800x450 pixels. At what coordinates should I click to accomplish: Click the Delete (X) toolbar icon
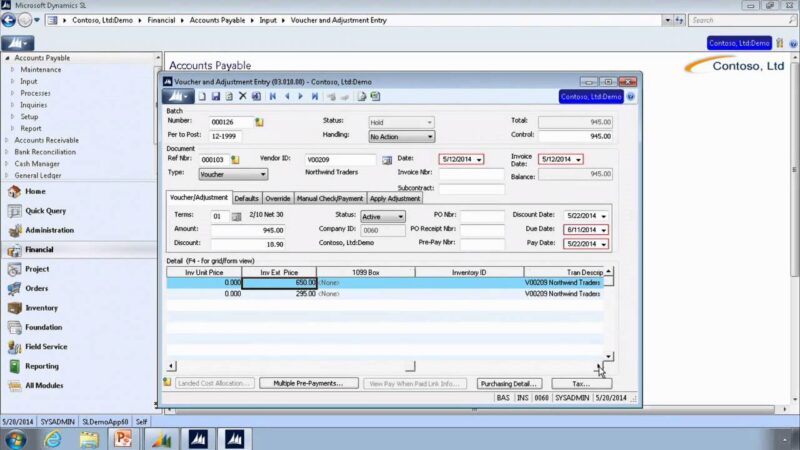(243, 96)
